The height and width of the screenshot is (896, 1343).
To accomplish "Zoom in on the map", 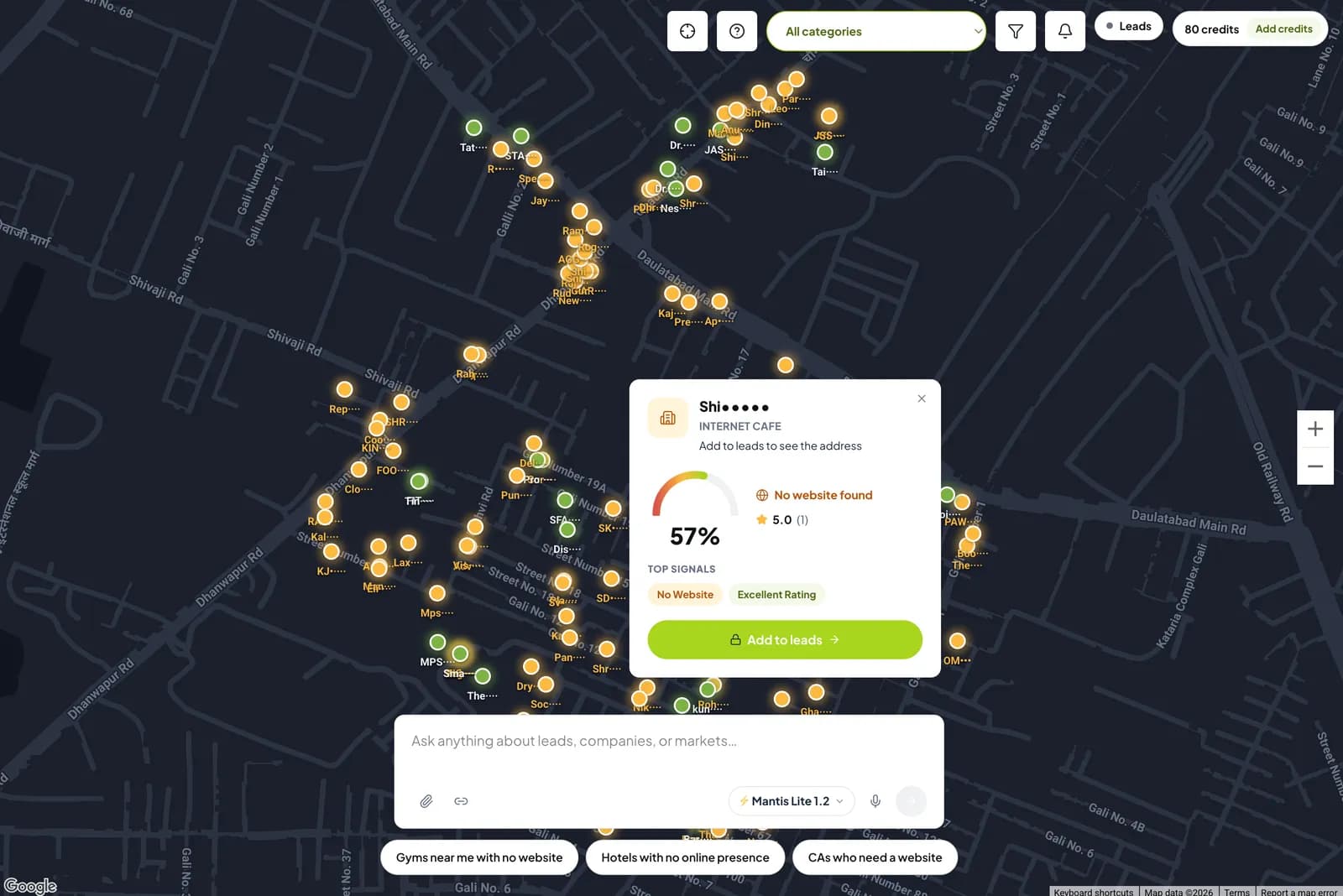I will [x=1315, y=429].
